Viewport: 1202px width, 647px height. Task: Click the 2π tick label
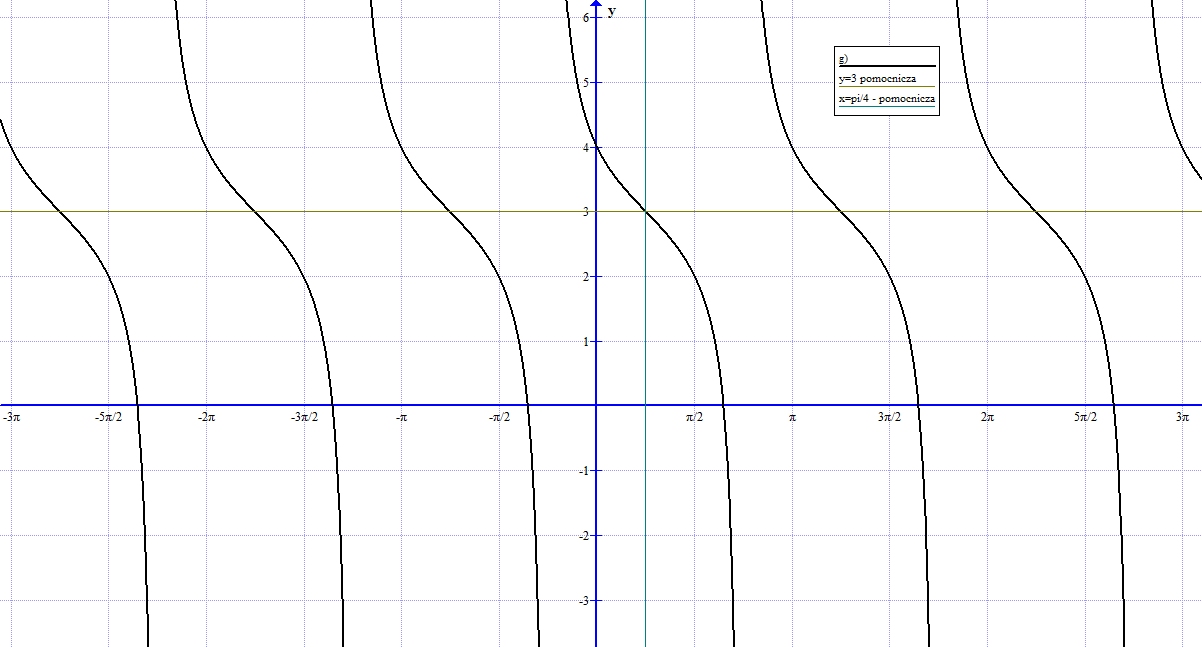[x=987, y=417]
